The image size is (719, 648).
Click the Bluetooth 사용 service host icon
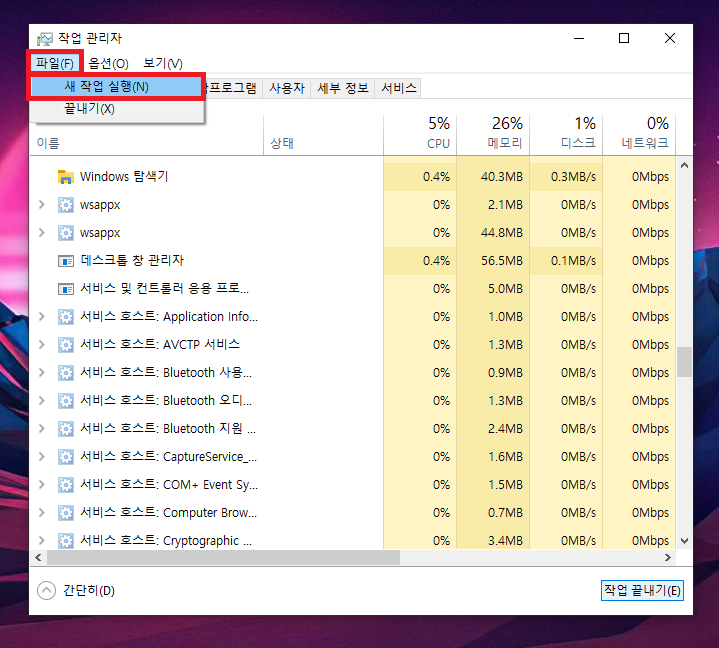[66, 373]
